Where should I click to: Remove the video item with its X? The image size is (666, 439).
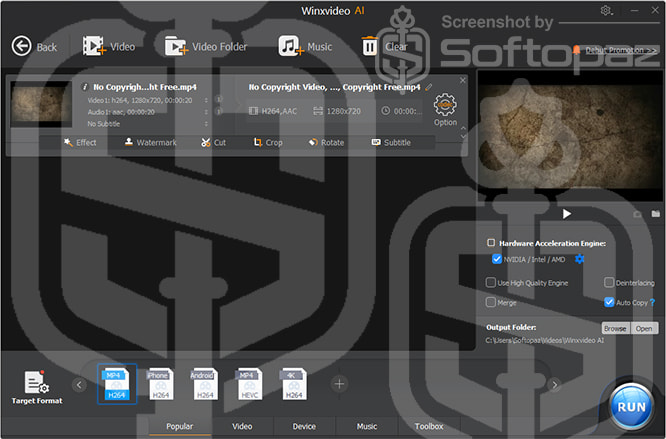[463, 80]
